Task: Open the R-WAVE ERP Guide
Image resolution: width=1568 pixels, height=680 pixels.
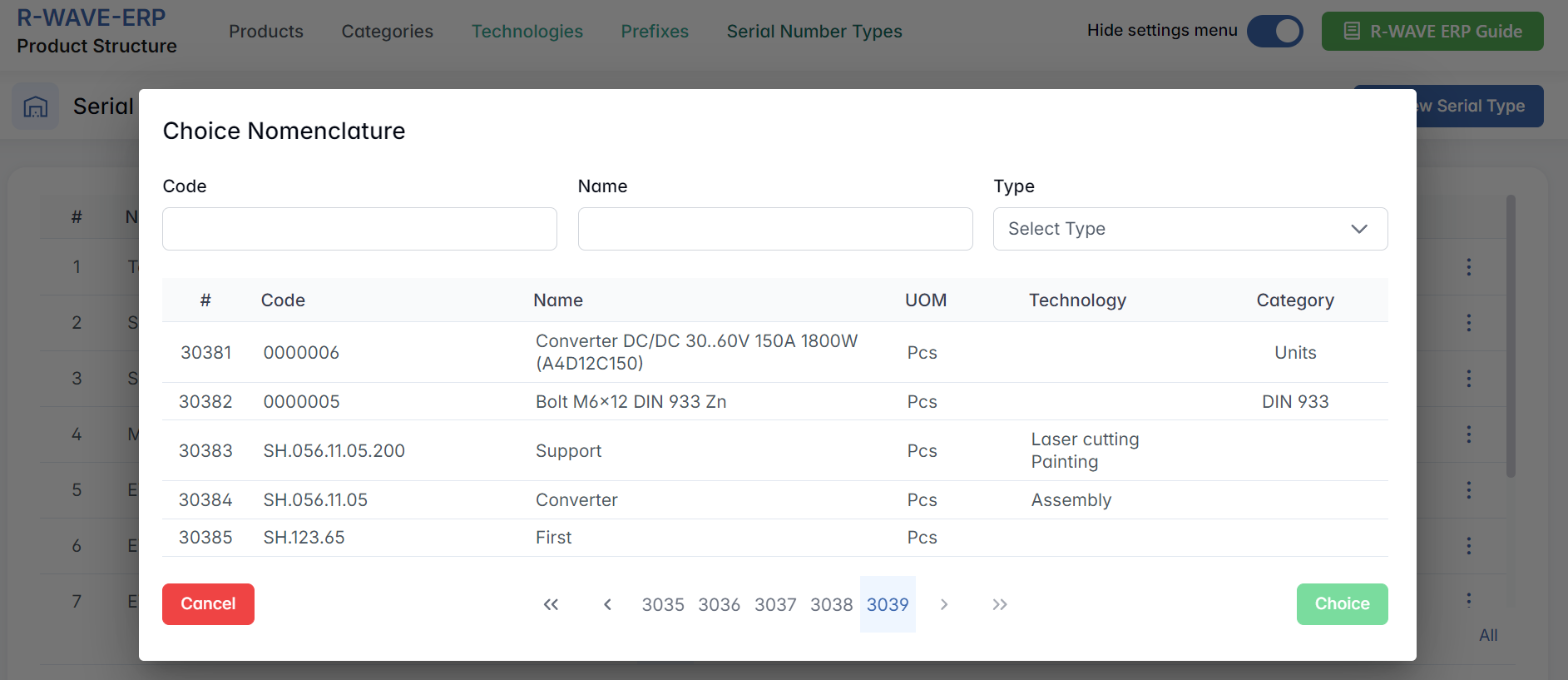Action: [x=1432, y=32]
